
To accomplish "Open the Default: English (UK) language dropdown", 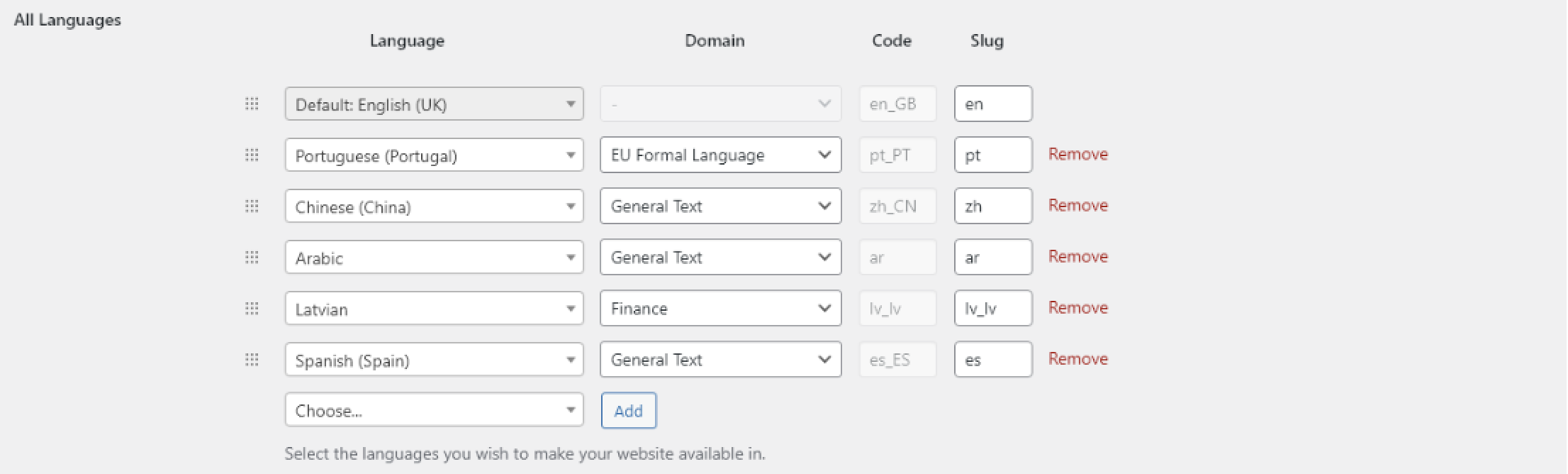I will pos(434,104).
